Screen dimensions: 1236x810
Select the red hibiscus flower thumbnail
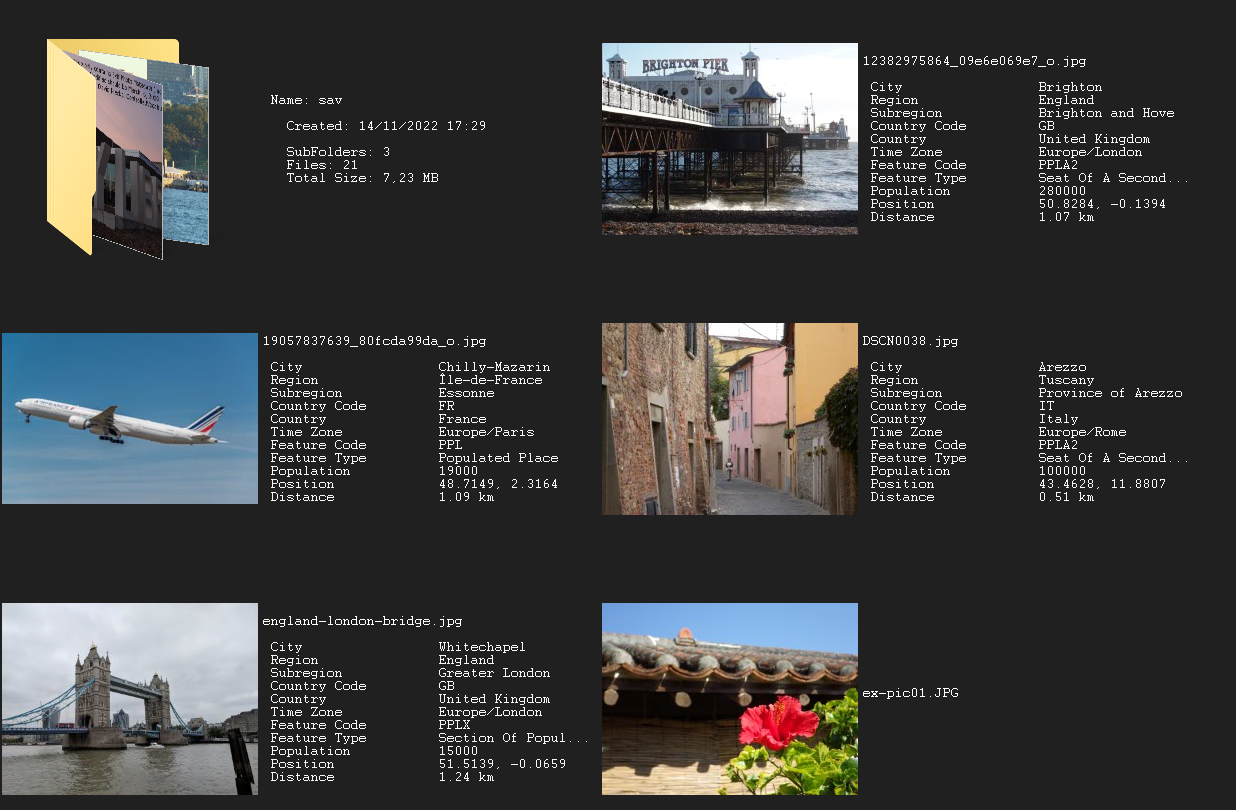coord(730,699)
